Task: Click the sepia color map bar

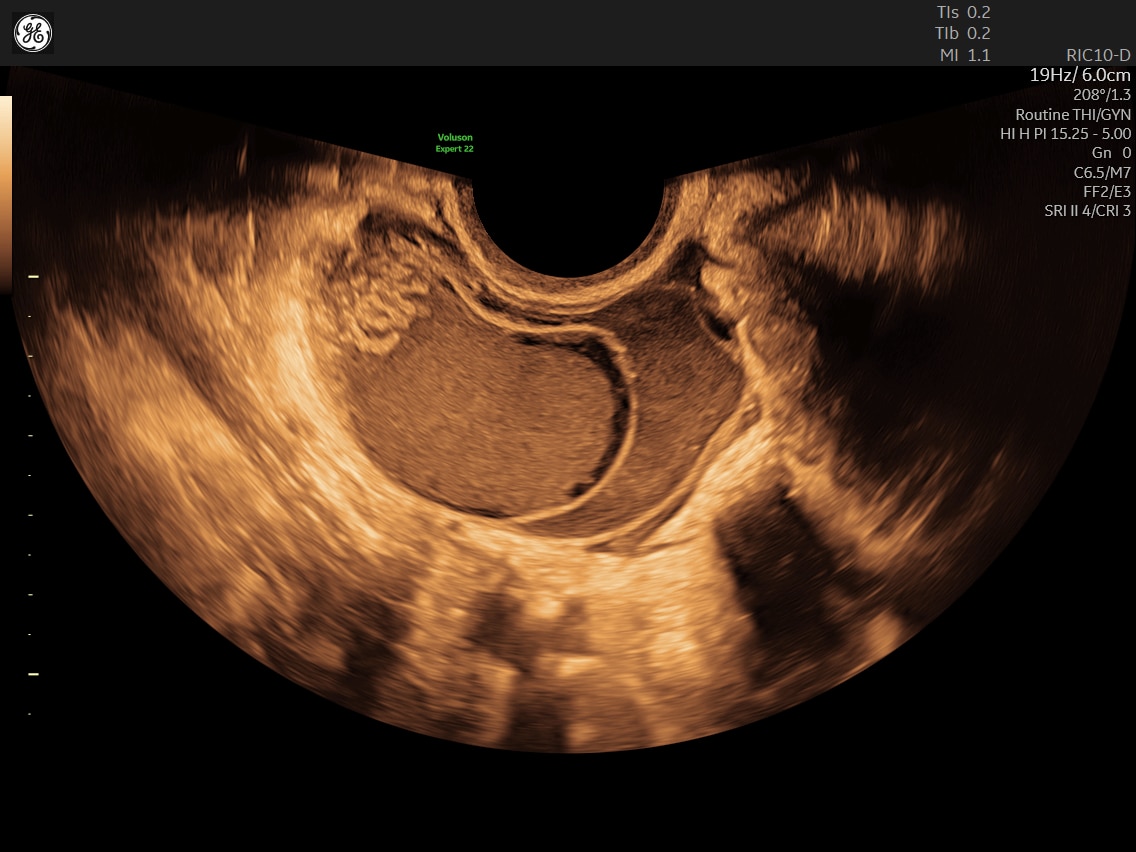Action: [6, 194]
